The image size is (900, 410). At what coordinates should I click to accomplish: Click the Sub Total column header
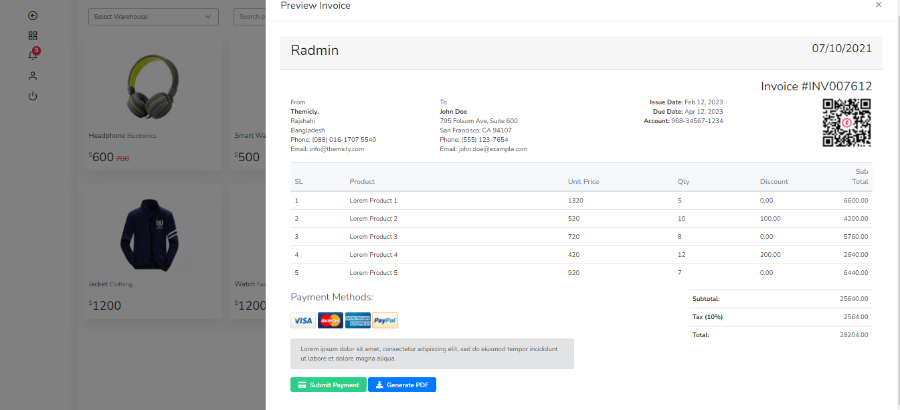click(x=861, y=176)
